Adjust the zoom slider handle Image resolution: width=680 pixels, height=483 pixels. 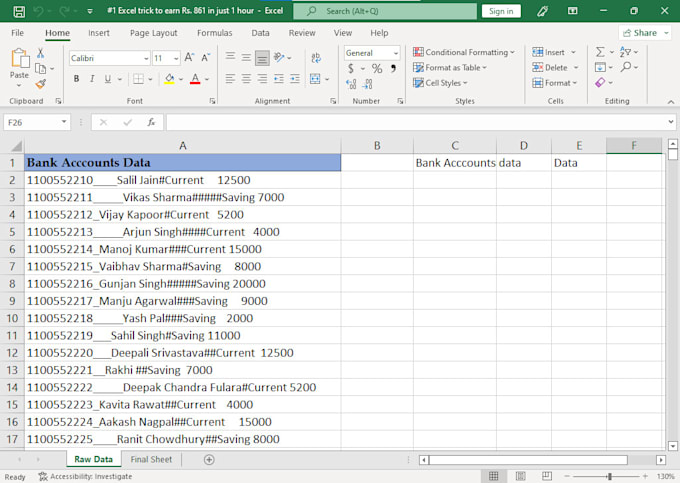[x=609, y=476]
